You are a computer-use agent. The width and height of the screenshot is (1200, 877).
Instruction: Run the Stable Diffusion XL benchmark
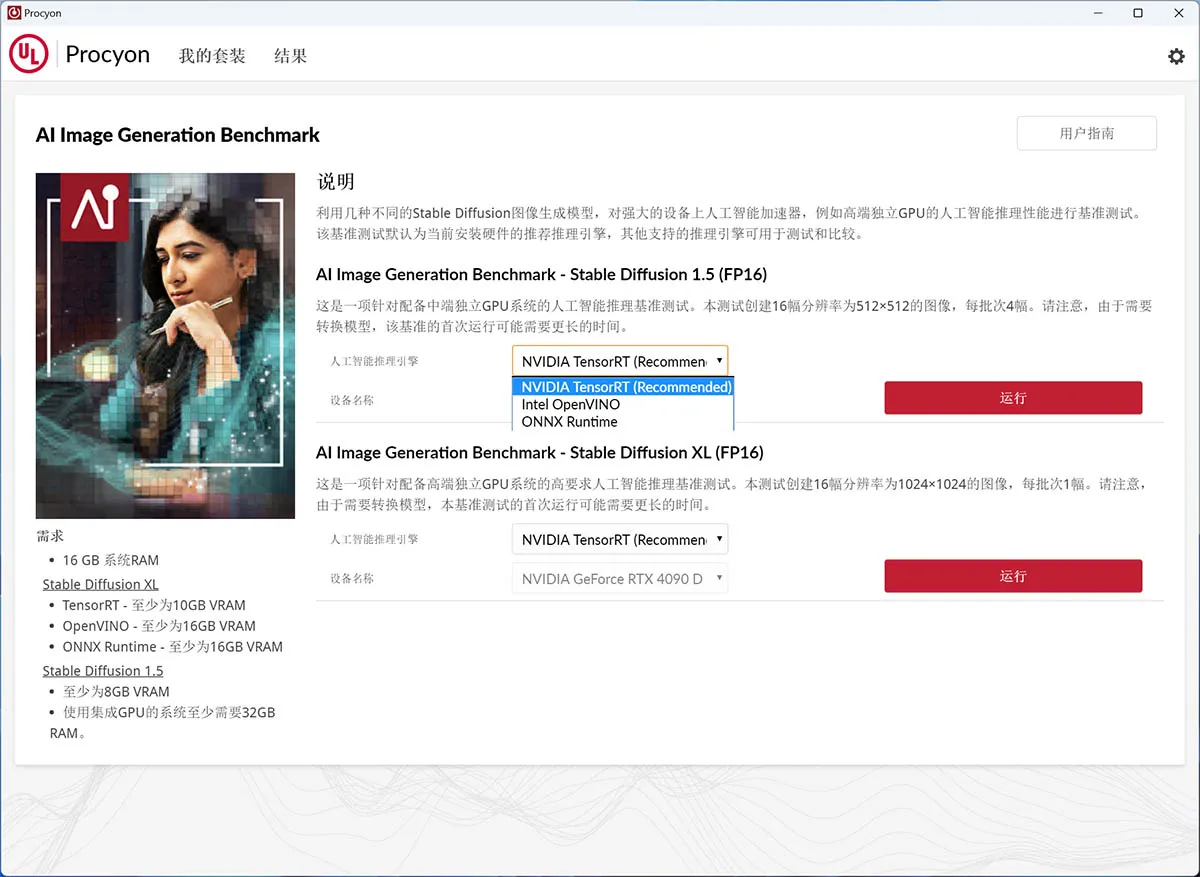pos(1013,576)
